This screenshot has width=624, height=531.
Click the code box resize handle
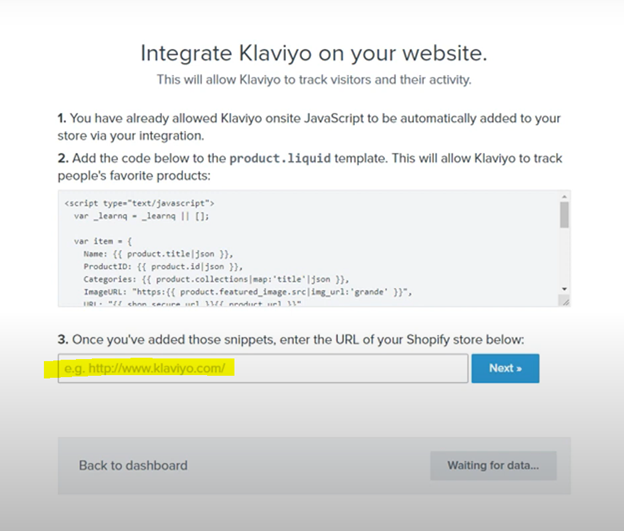(x=565, y=302)
